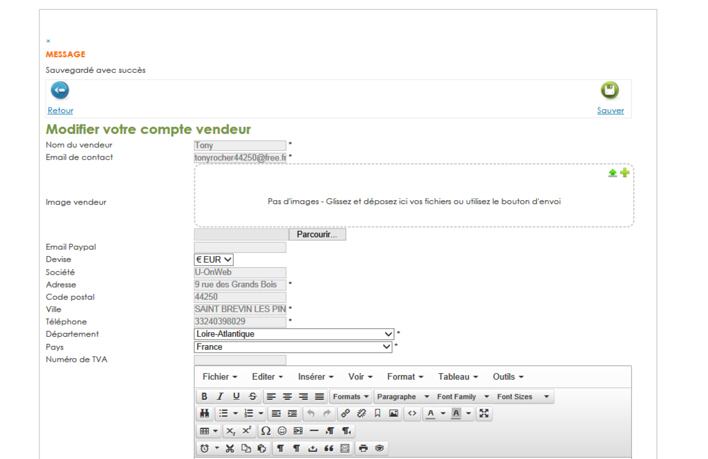The height and width of the screenshot is (459, 708).
Task: Click the Retour link
Action: (x=61, y=111)
